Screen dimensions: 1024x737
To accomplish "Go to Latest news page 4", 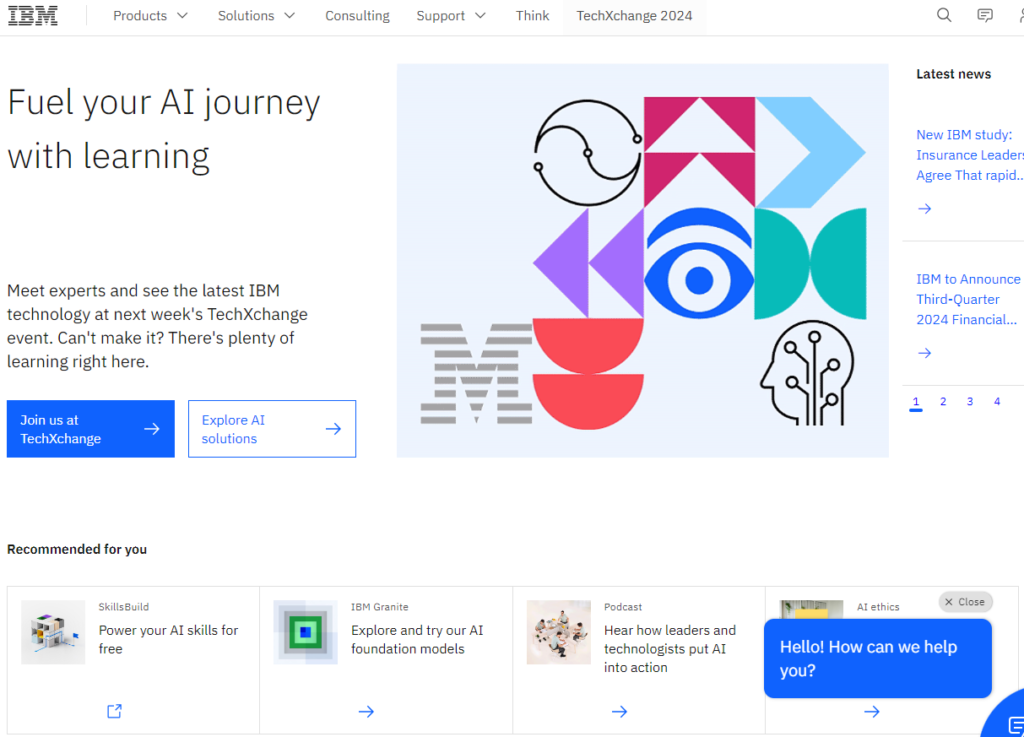I will tap(997, 401).
